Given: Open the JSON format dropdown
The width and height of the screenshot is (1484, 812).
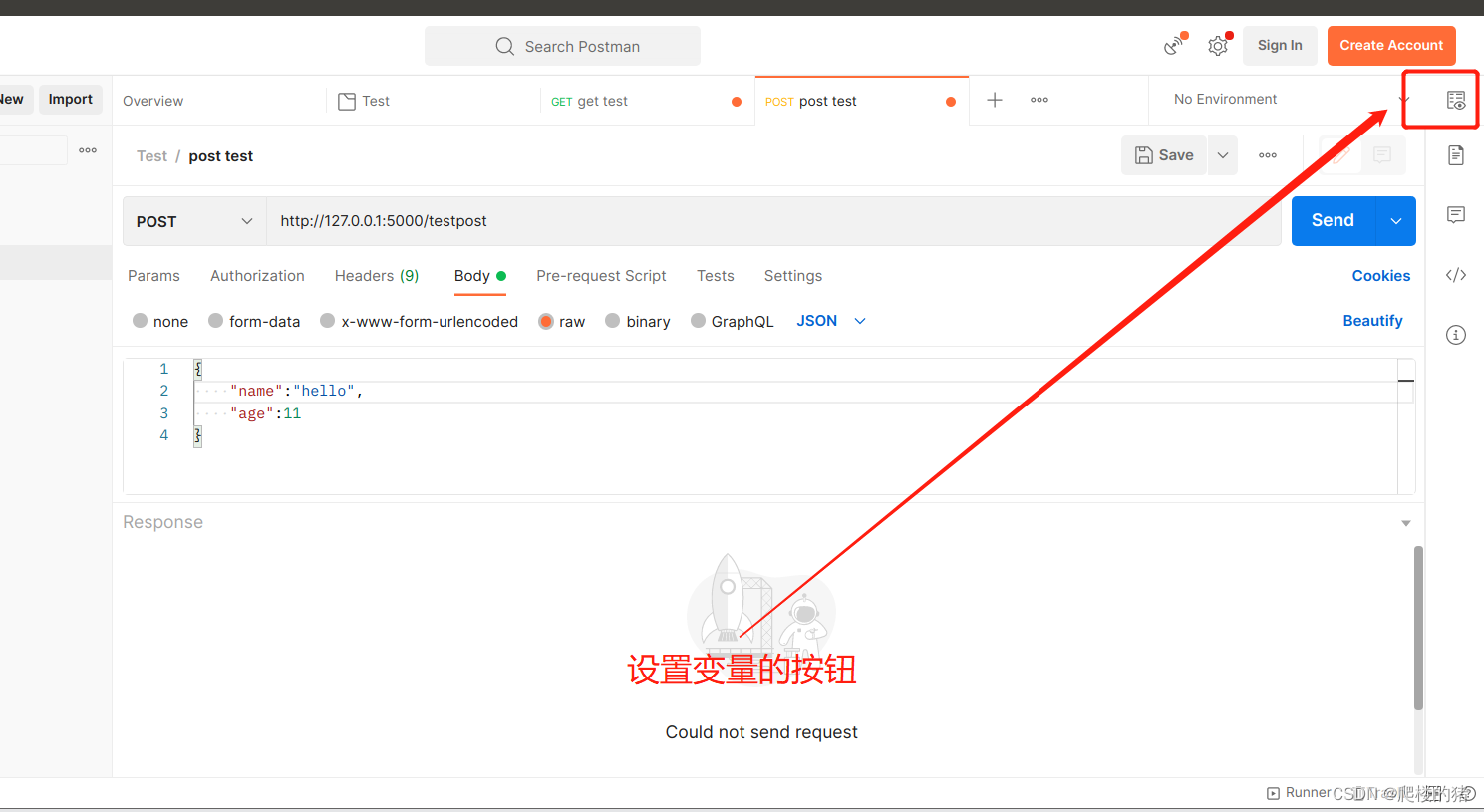Looking at the screenshot, I should tap(831, 321).
